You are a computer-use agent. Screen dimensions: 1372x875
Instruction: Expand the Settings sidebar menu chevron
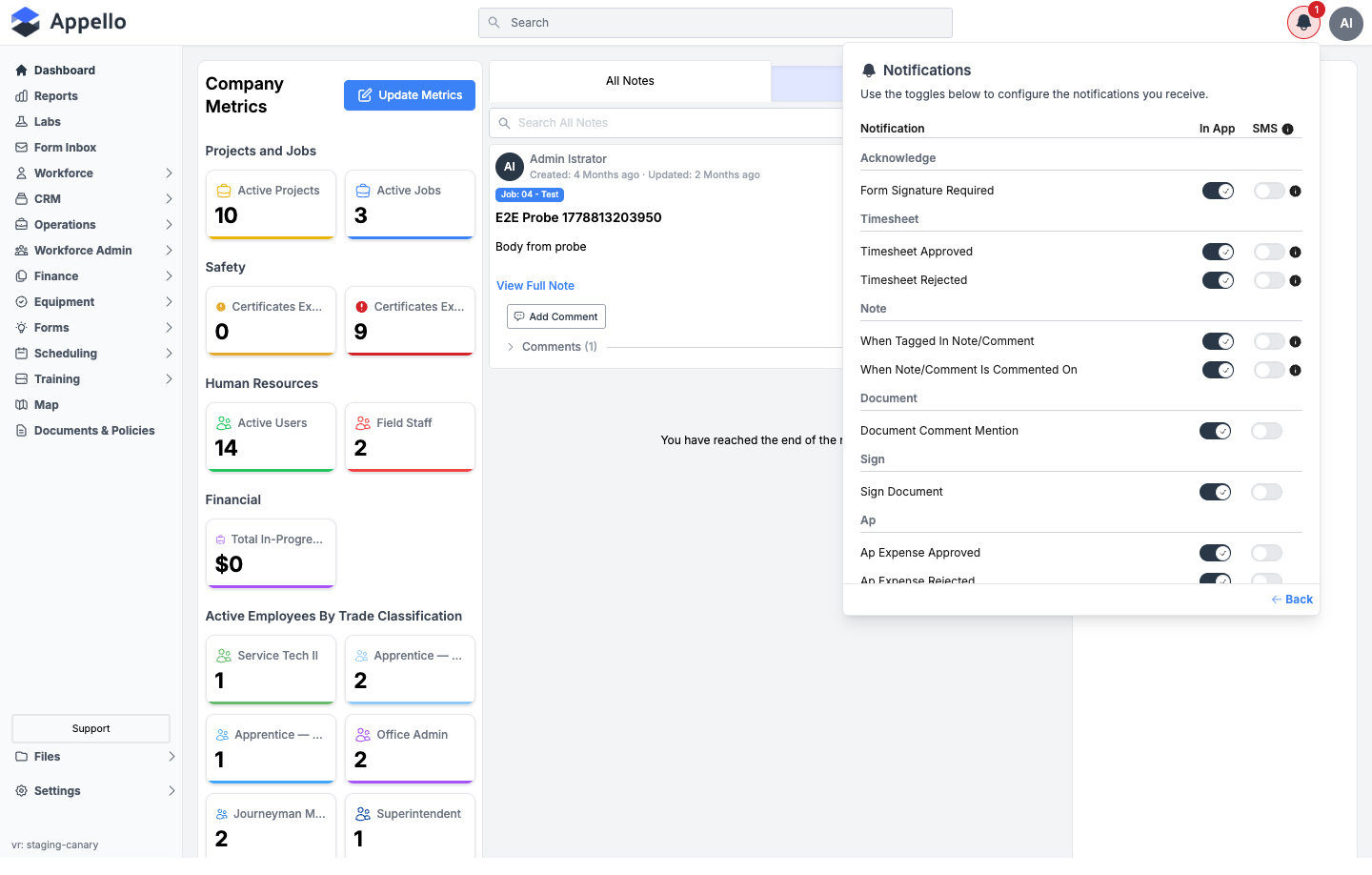(x=171, y=791)
